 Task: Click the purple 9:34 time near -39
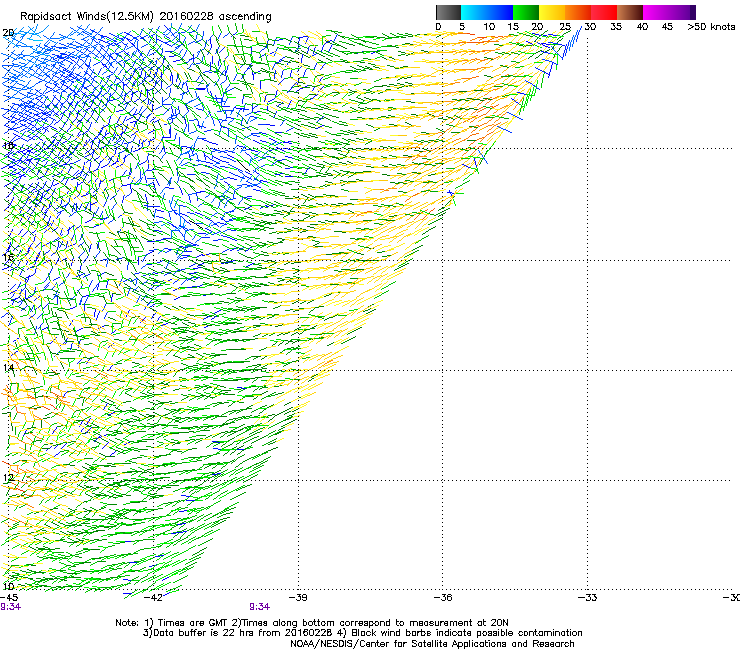tap(260, 607)
